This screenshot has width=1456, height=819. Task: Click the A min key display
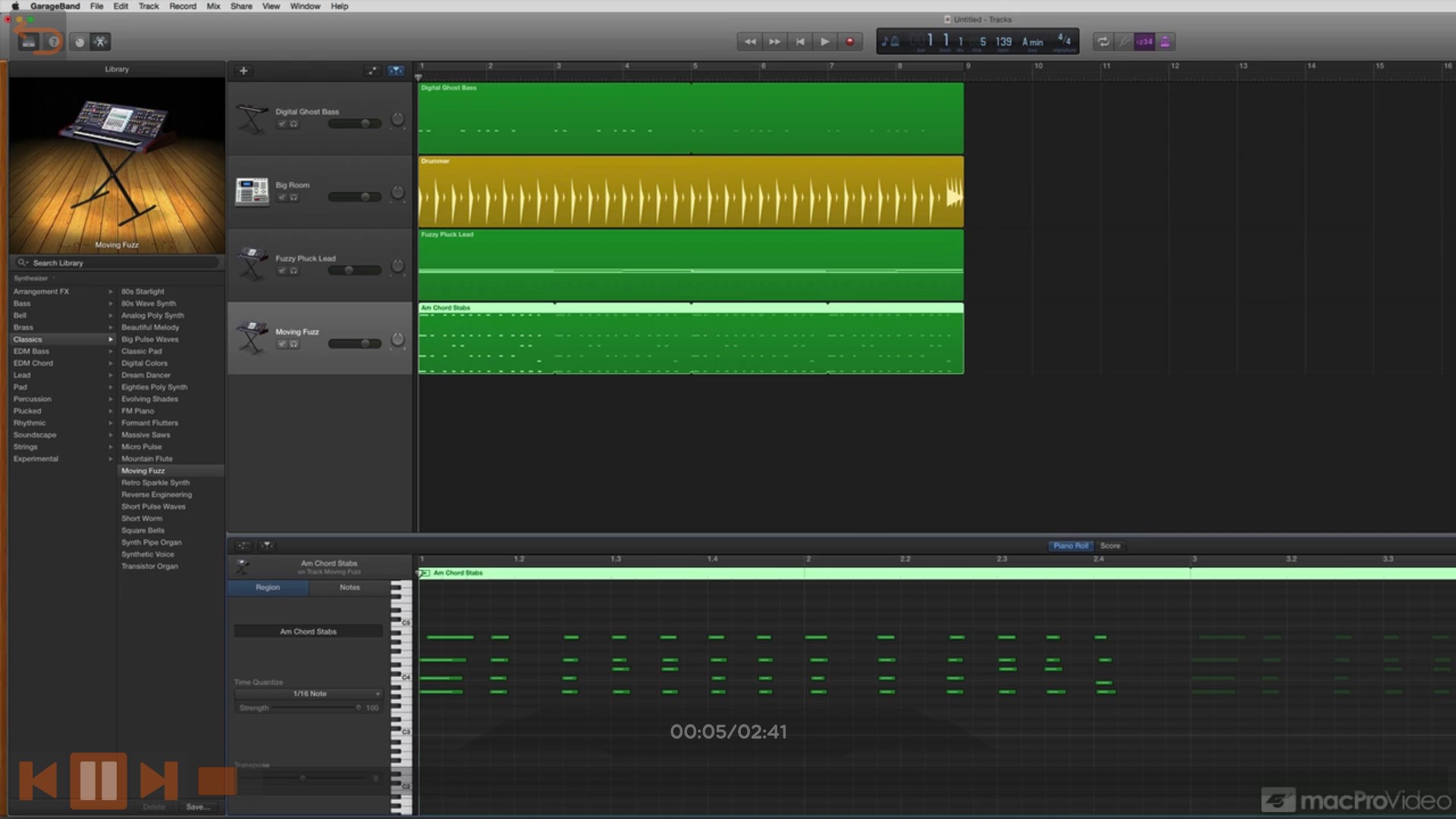coord(1032,42)
